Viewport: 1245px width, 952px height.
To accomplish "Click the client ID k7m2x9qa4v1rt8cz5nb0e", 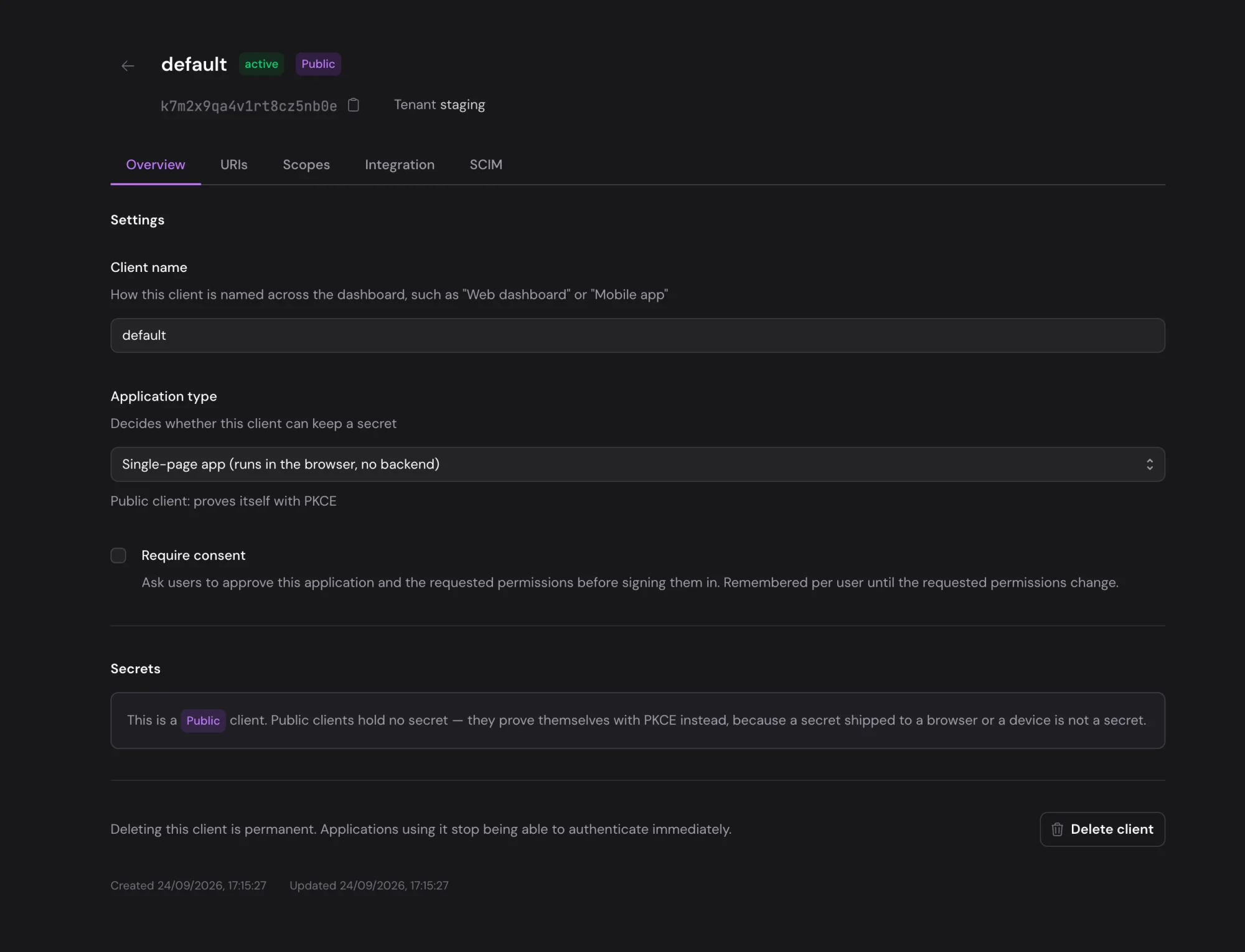I will [x=249, y=106].
